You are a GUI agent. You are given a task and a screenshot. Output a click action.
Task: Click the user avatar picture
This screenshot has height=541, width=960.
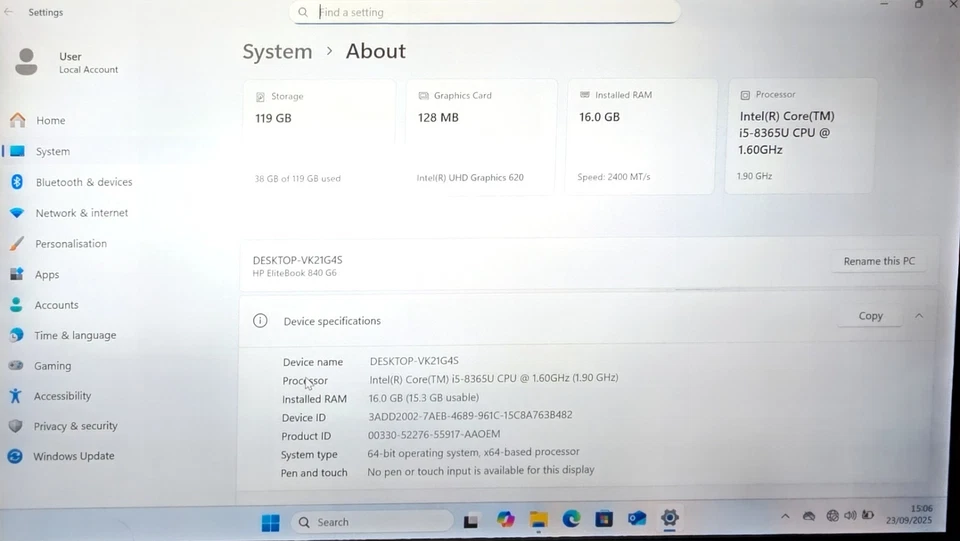pyautogui.click(x=26, y=62)
